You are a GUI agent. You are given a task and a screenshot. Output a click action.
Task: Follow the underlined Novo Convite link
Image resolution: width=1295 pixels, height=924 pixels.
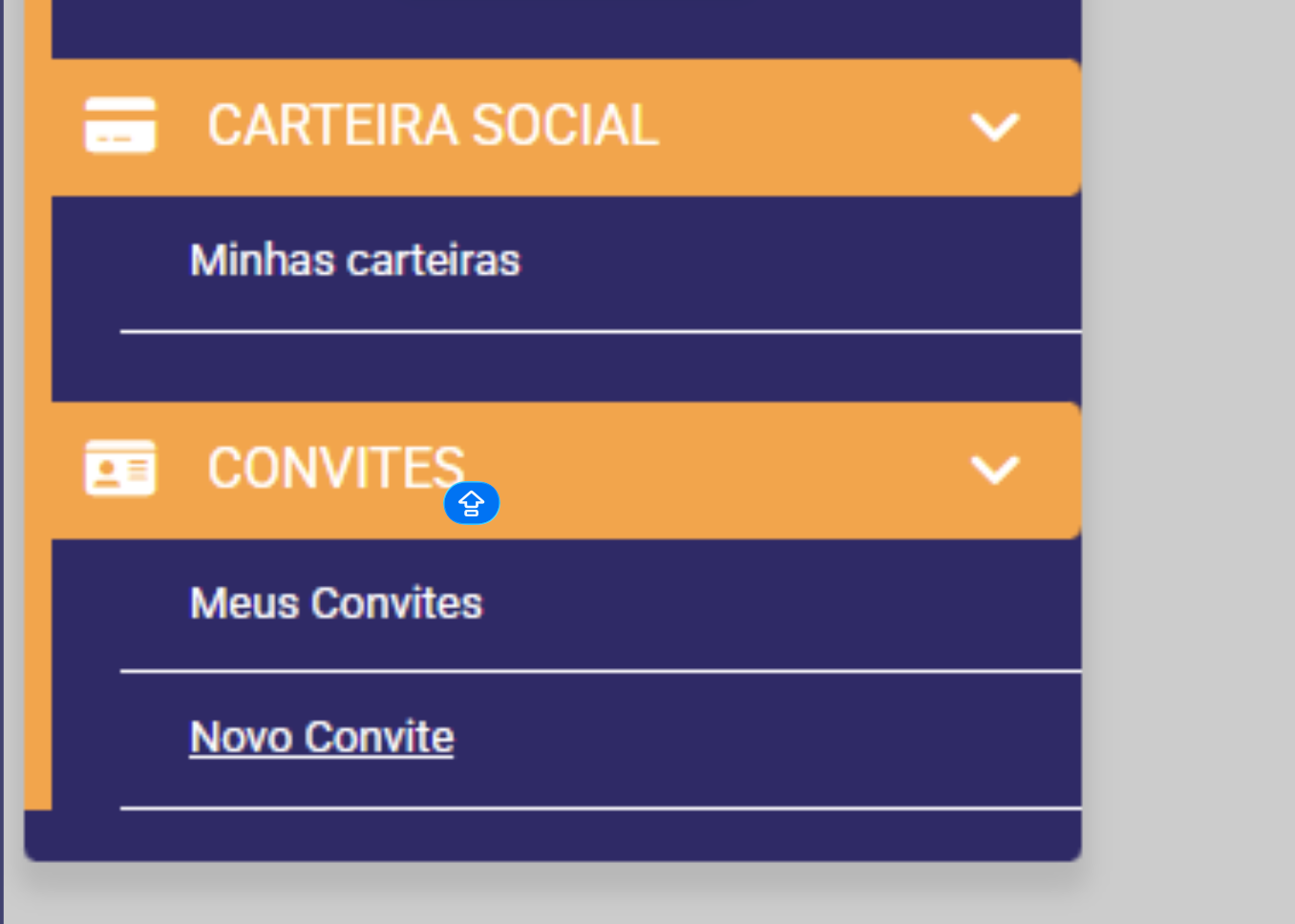[322, 737]
